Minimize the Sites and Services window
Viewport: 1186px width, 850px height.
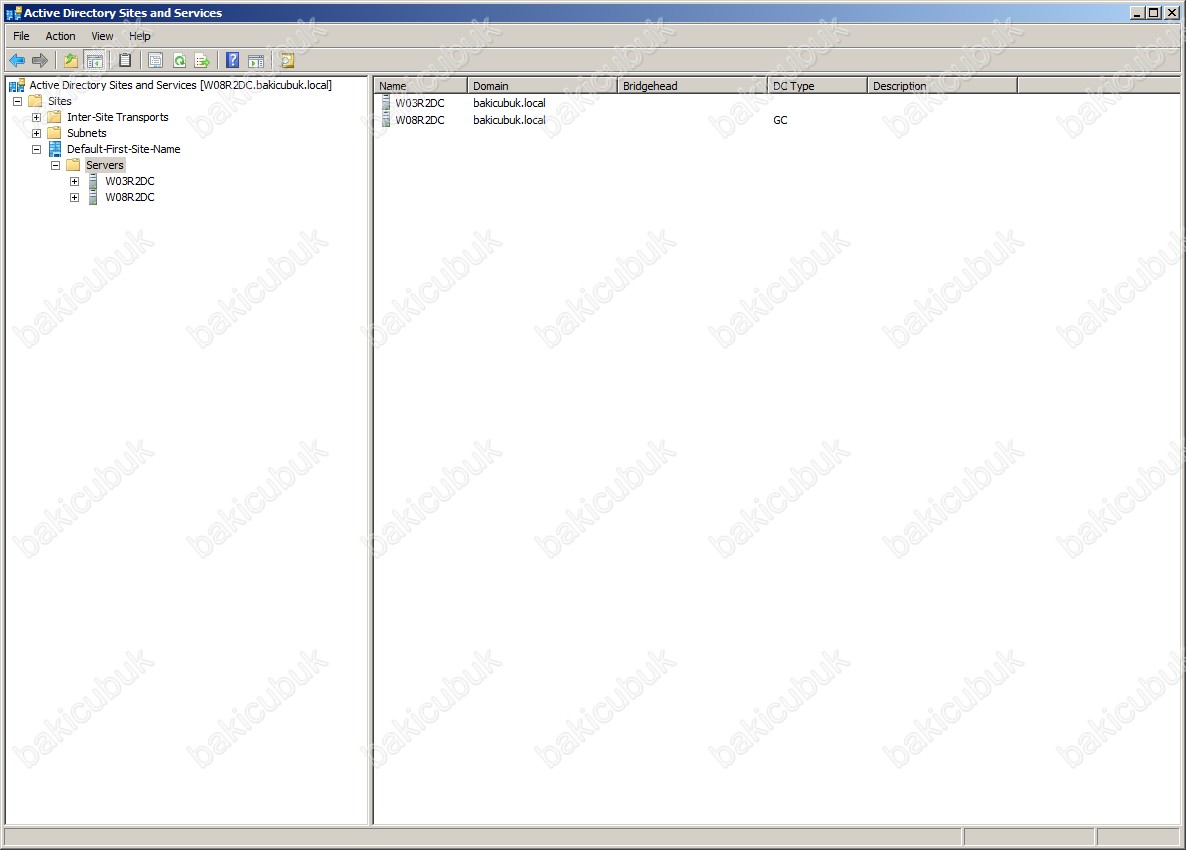(1138, 13)
